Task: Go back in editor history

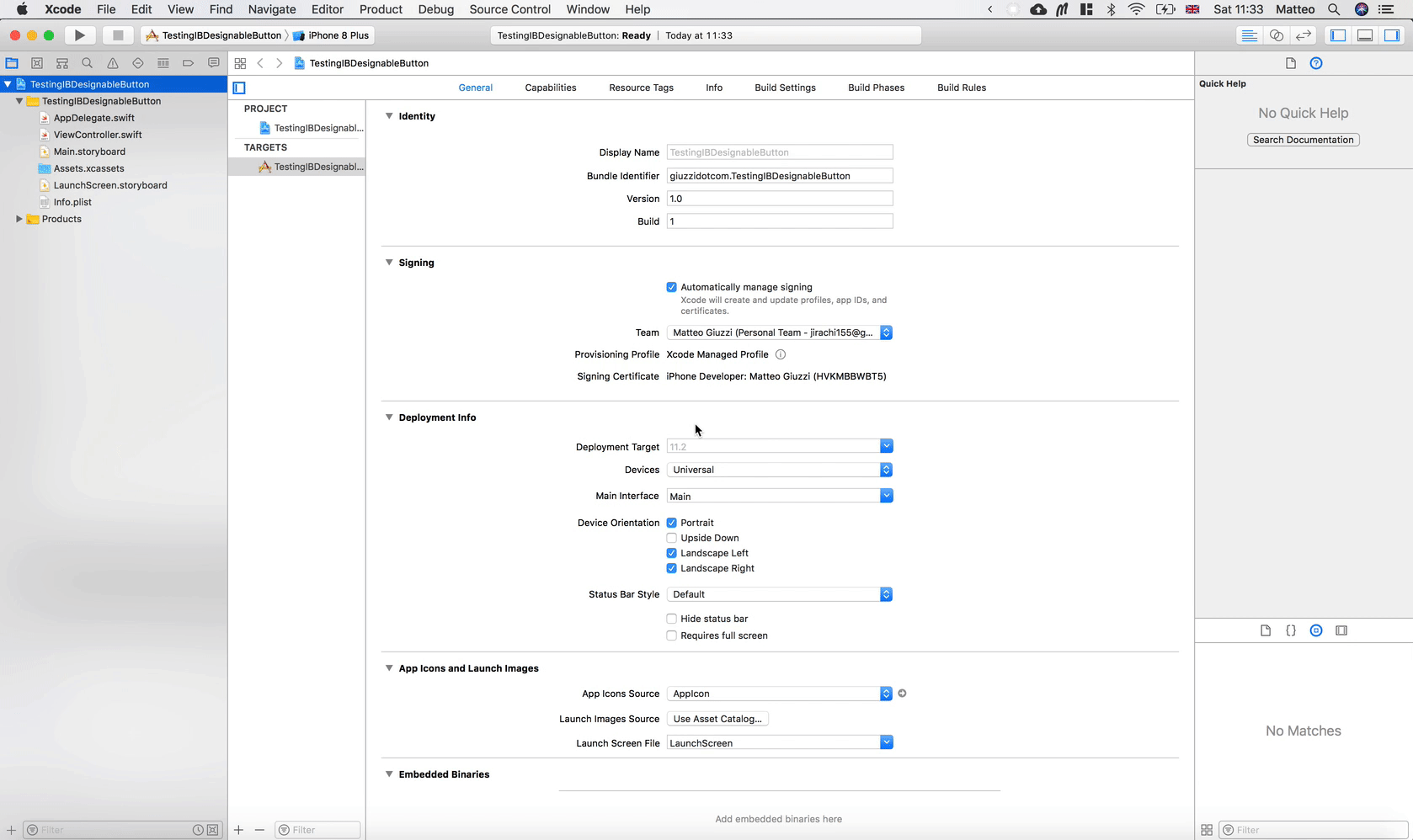Action: pos(260,63)
